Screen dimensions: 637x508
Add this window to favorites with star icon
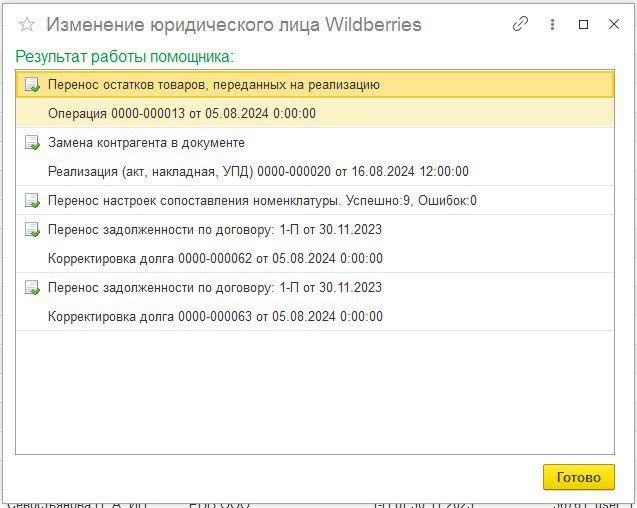point(27,25)
